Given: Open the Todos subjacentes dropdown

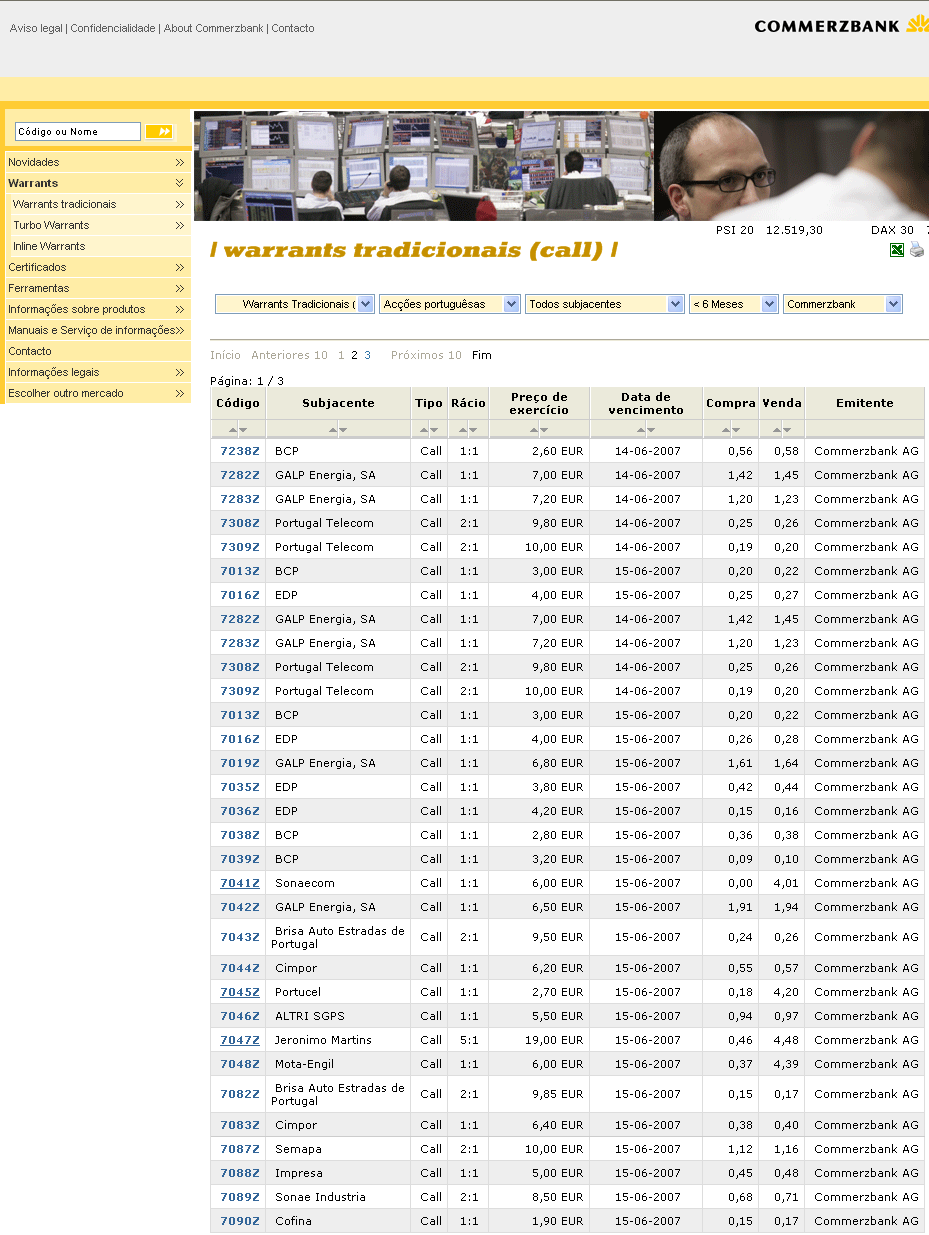Looking at the screenshot, I should click(x=605, y=304).
